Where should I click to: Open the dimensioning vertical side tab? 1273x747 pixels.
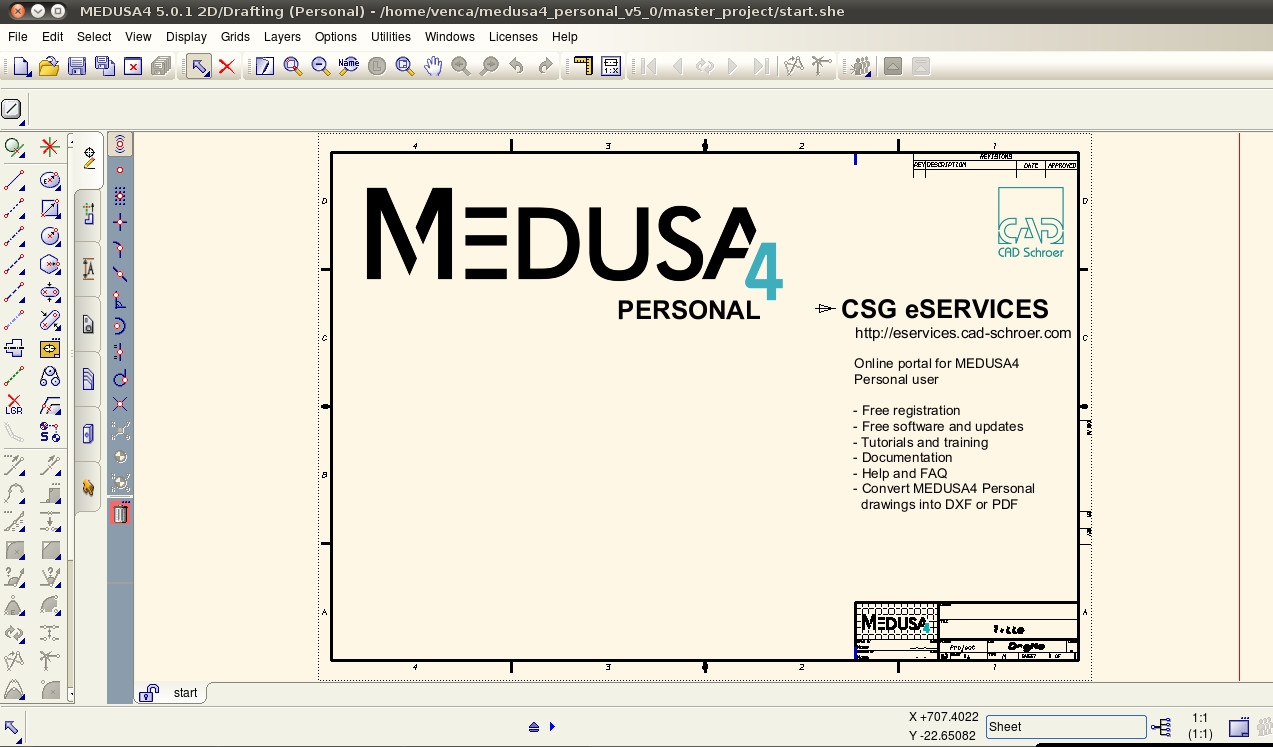[88, 269]
